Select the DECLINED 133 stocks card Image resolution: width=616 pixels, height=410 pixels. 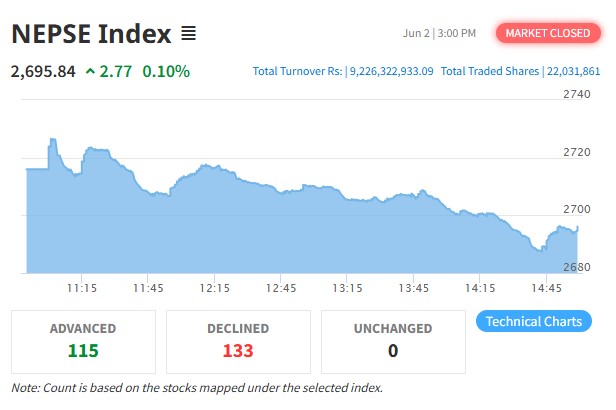(x=238, y=340)
